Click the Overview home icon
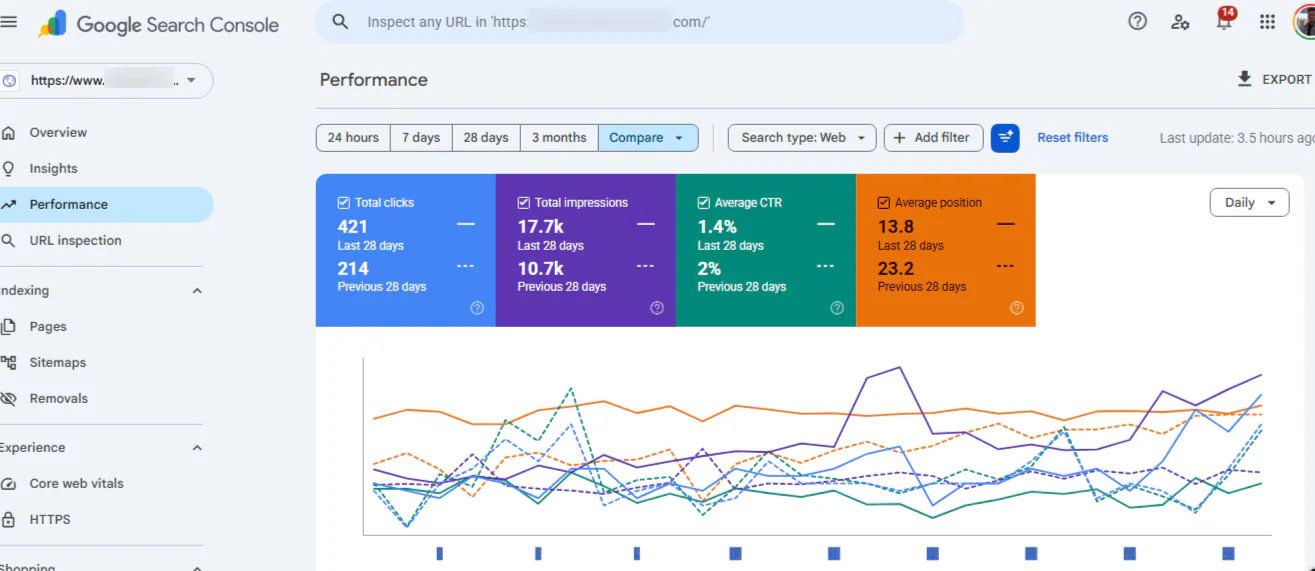The image size is (1315, 571). pos(9,132)
